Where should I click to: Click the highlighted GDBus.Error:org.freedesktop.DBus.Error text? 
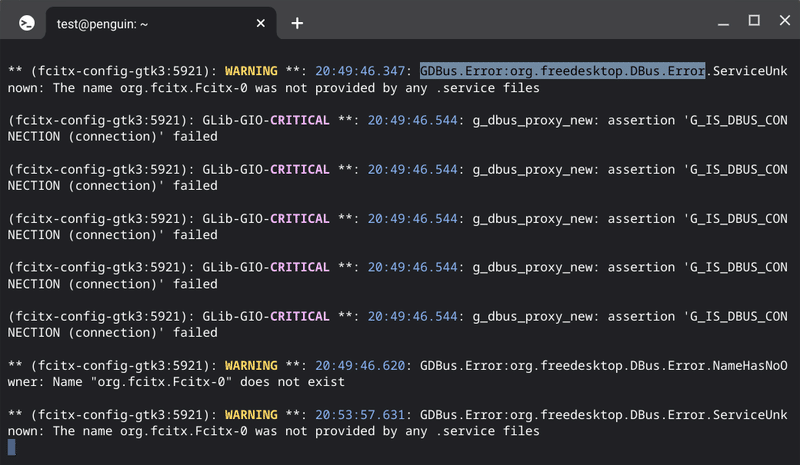pos(562,71)
